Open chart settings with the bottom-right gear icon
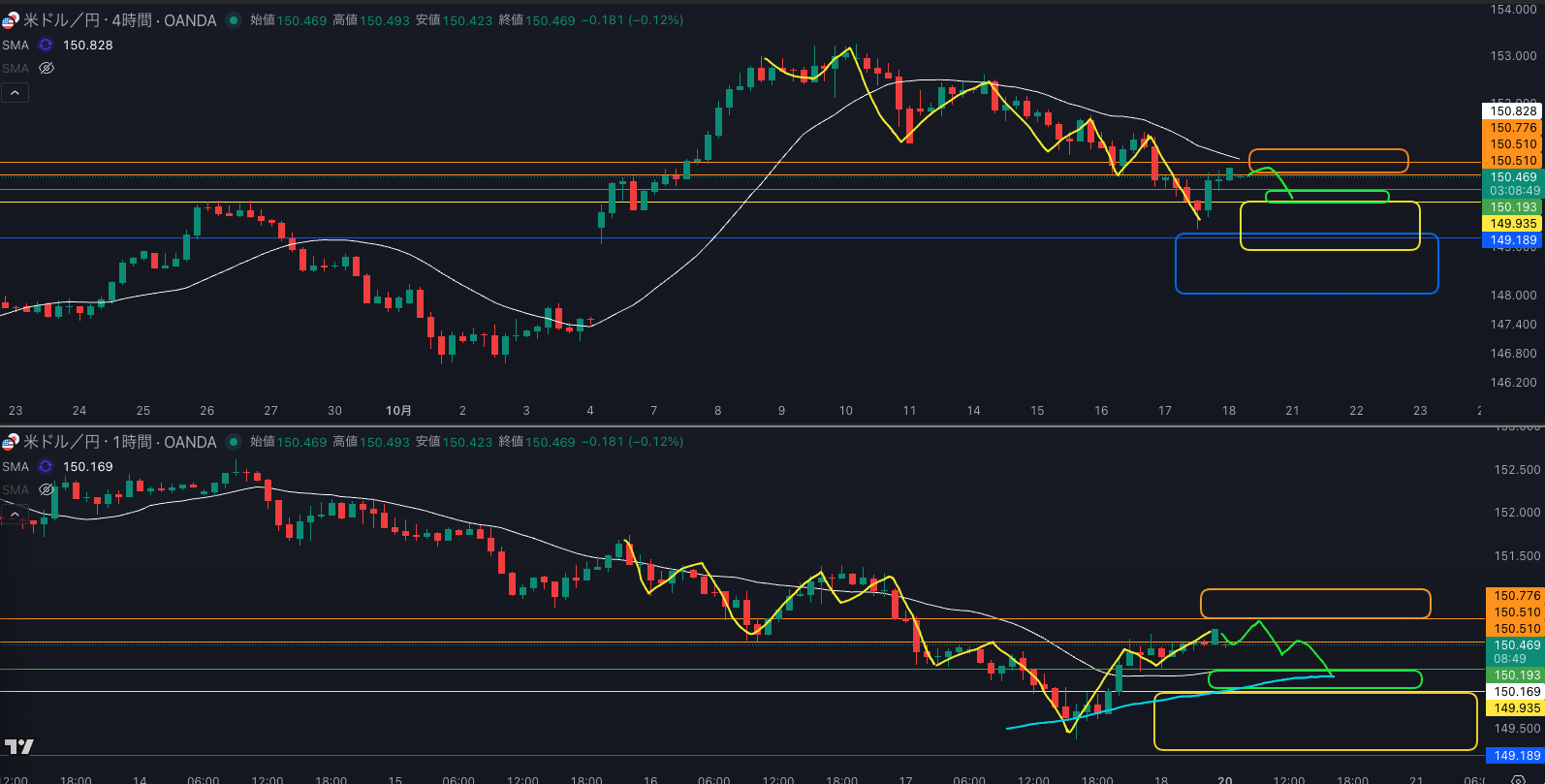This screenshot has height=784, width=1545. (x=1518, y=779)
